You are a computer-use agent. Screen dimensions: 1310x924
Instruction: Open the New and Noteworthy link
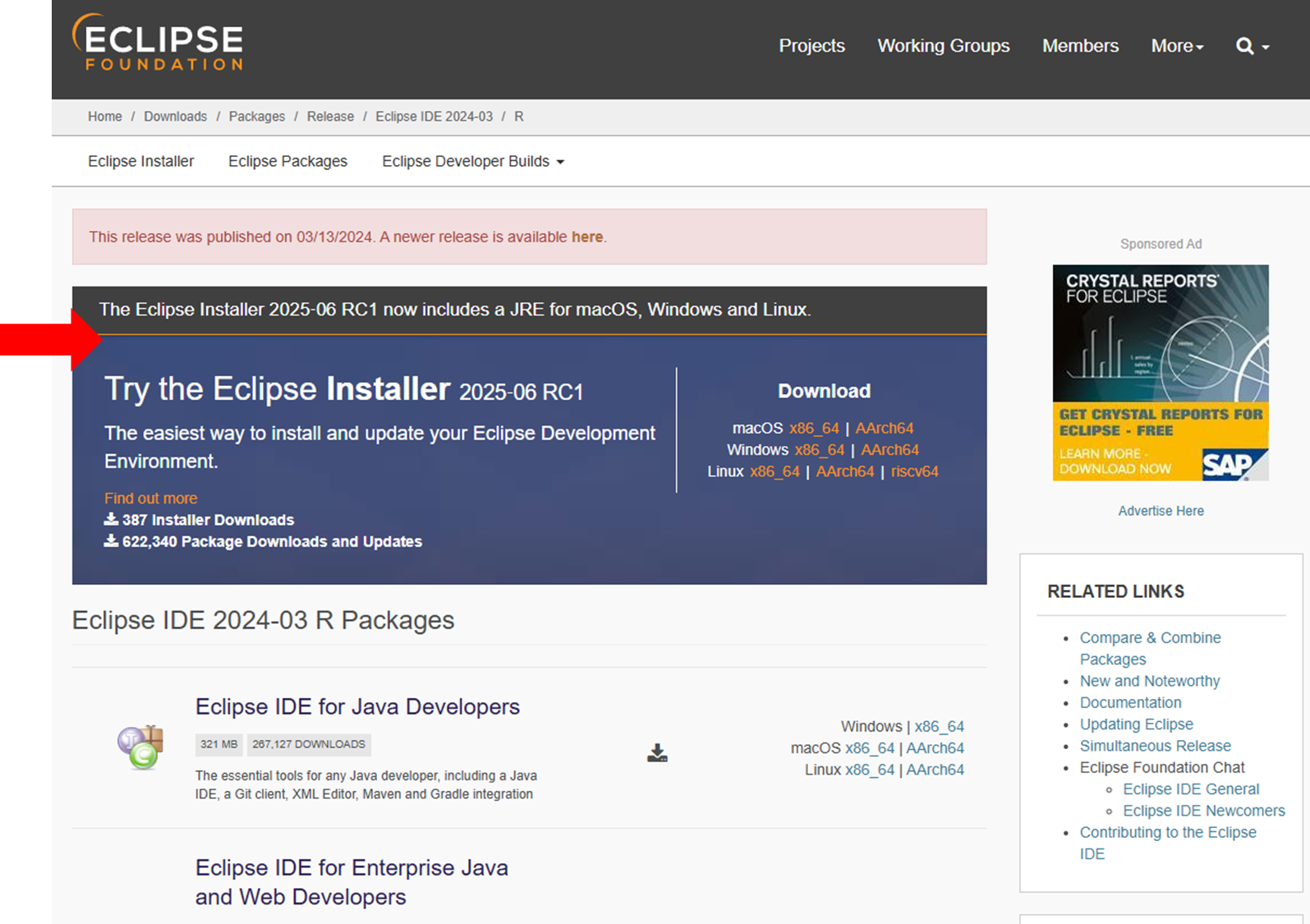coord(1150,681)
